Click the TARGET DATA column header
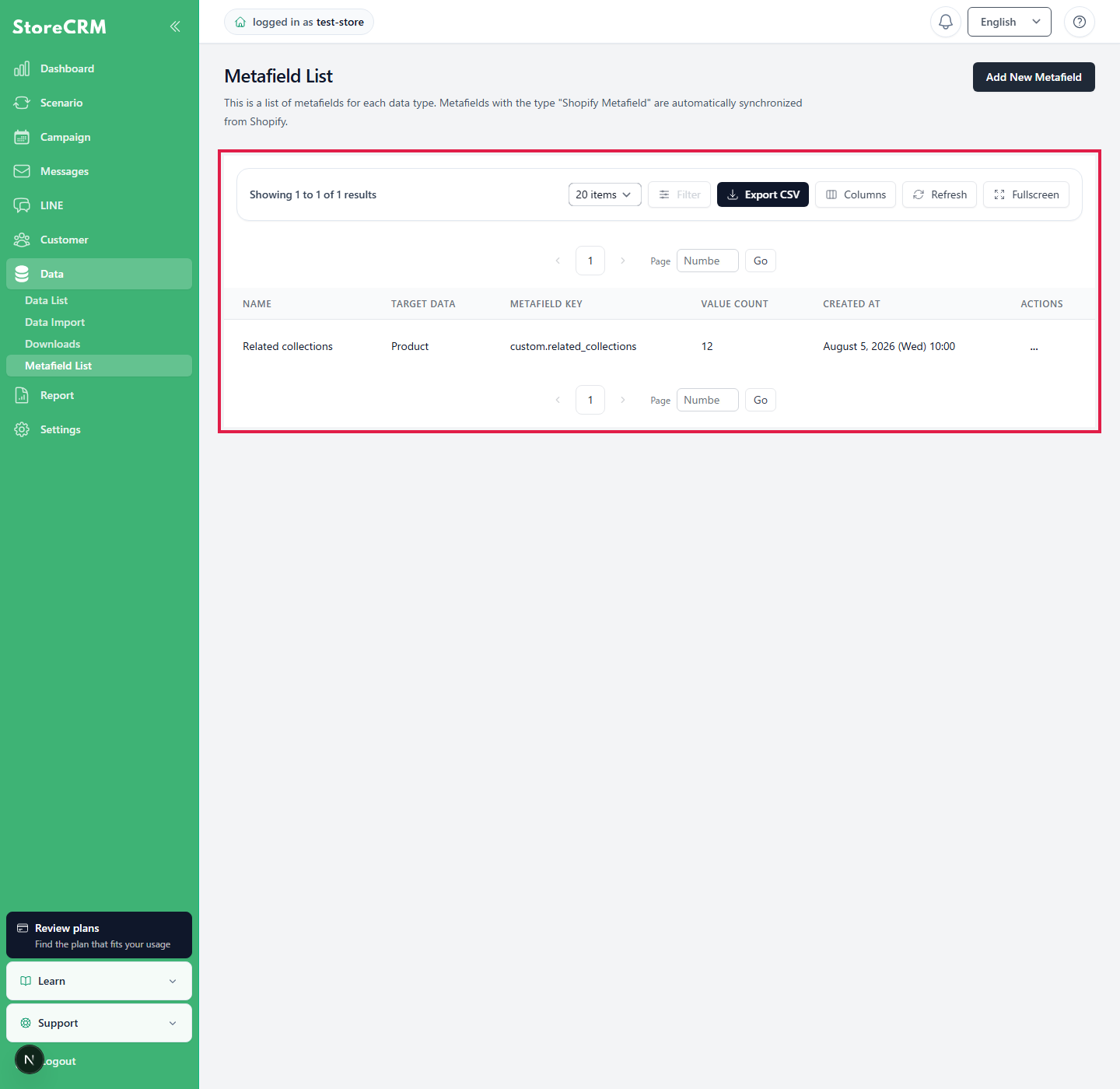This screenshot has height=1089, width=1120. [x=423, y=304]
